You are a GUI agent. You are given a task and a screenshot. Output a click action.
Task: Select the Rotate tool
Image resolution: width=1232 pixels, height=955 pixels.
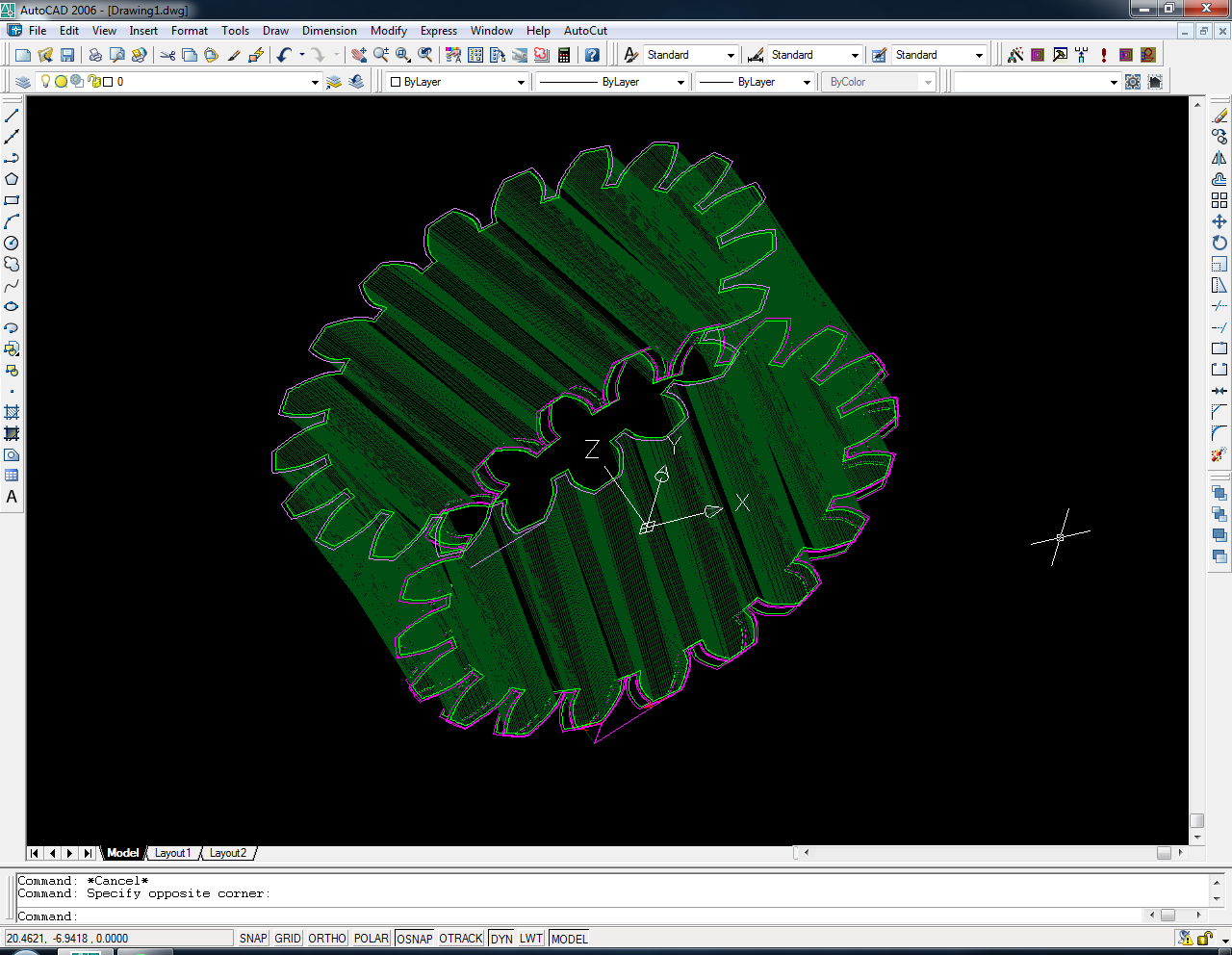pyautogui.click(x=1219, y=243)
